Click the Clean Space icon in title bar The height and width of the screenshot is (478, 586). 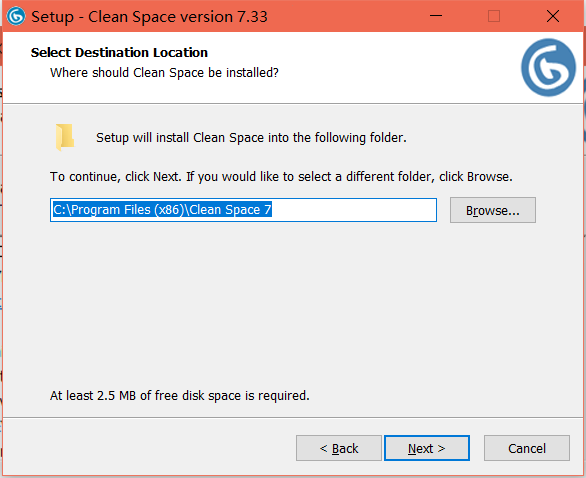click(16, 16)
